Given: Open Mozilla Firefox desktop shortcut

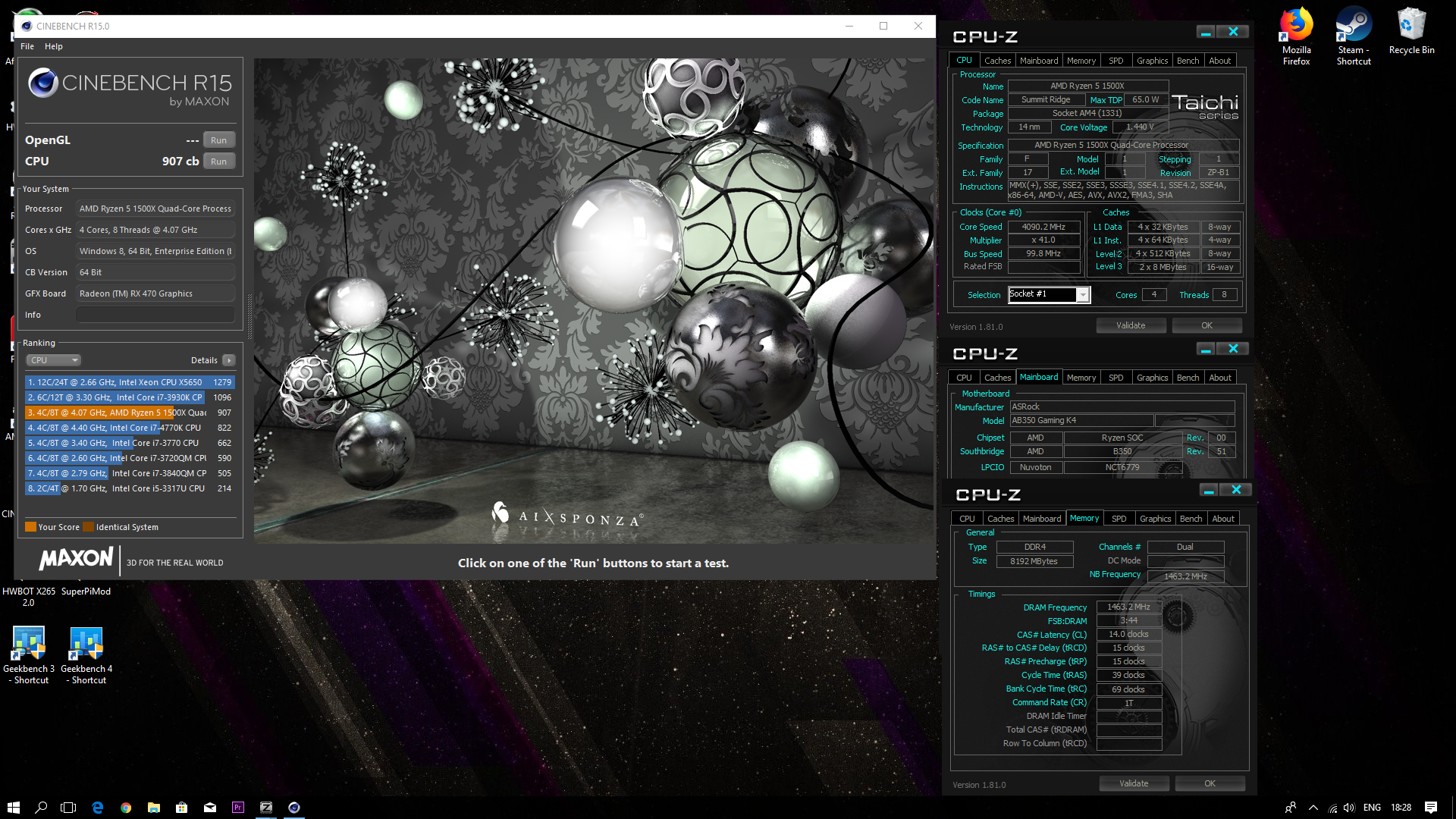Looking at the screenshot, I should [x=1296, y=36].
